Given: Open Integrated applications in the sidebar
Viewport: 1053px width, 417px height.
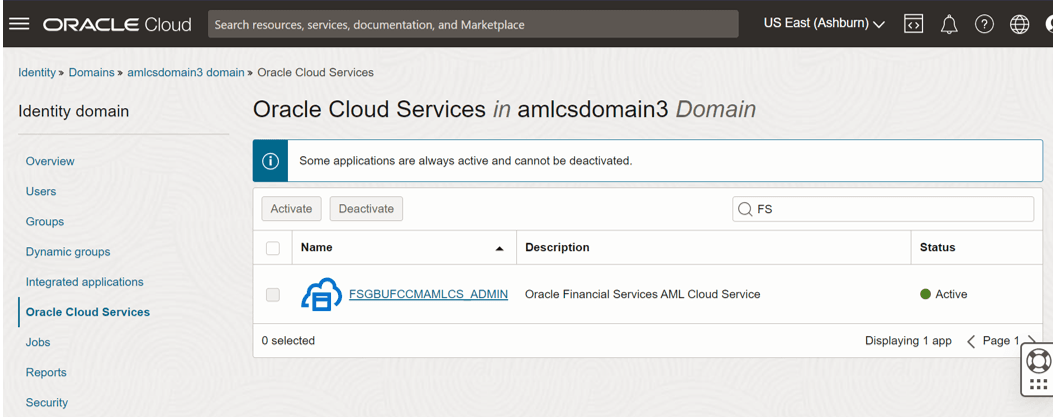Looking at the screenshot, I should pos(85,282).
